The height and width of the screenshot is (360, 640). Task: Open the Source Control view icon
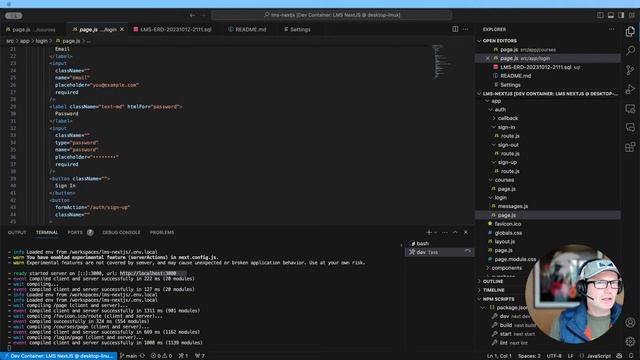[x=630, y=70]
